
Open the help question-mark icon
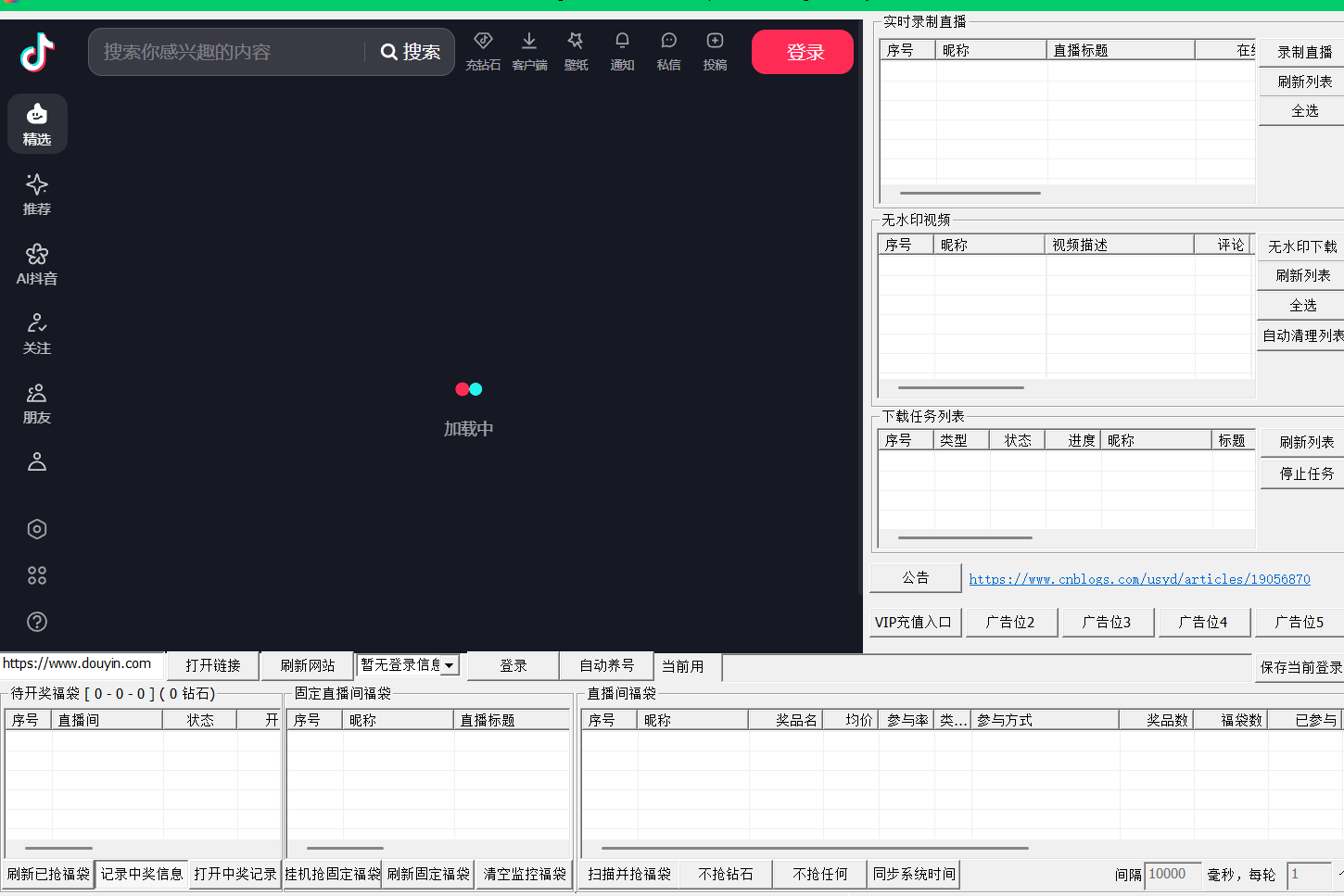(37, 622)
